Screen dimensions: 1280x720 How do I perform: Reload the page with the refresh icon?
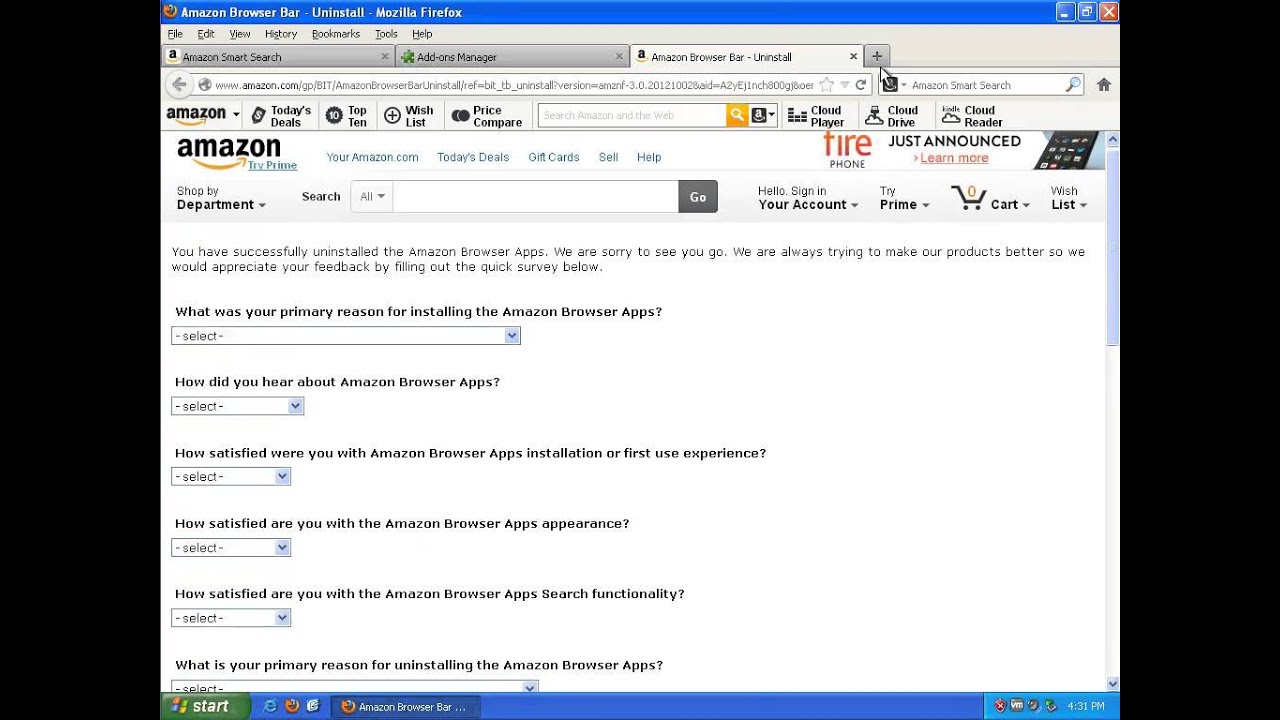pyautogui.click(x=860, y=85)
